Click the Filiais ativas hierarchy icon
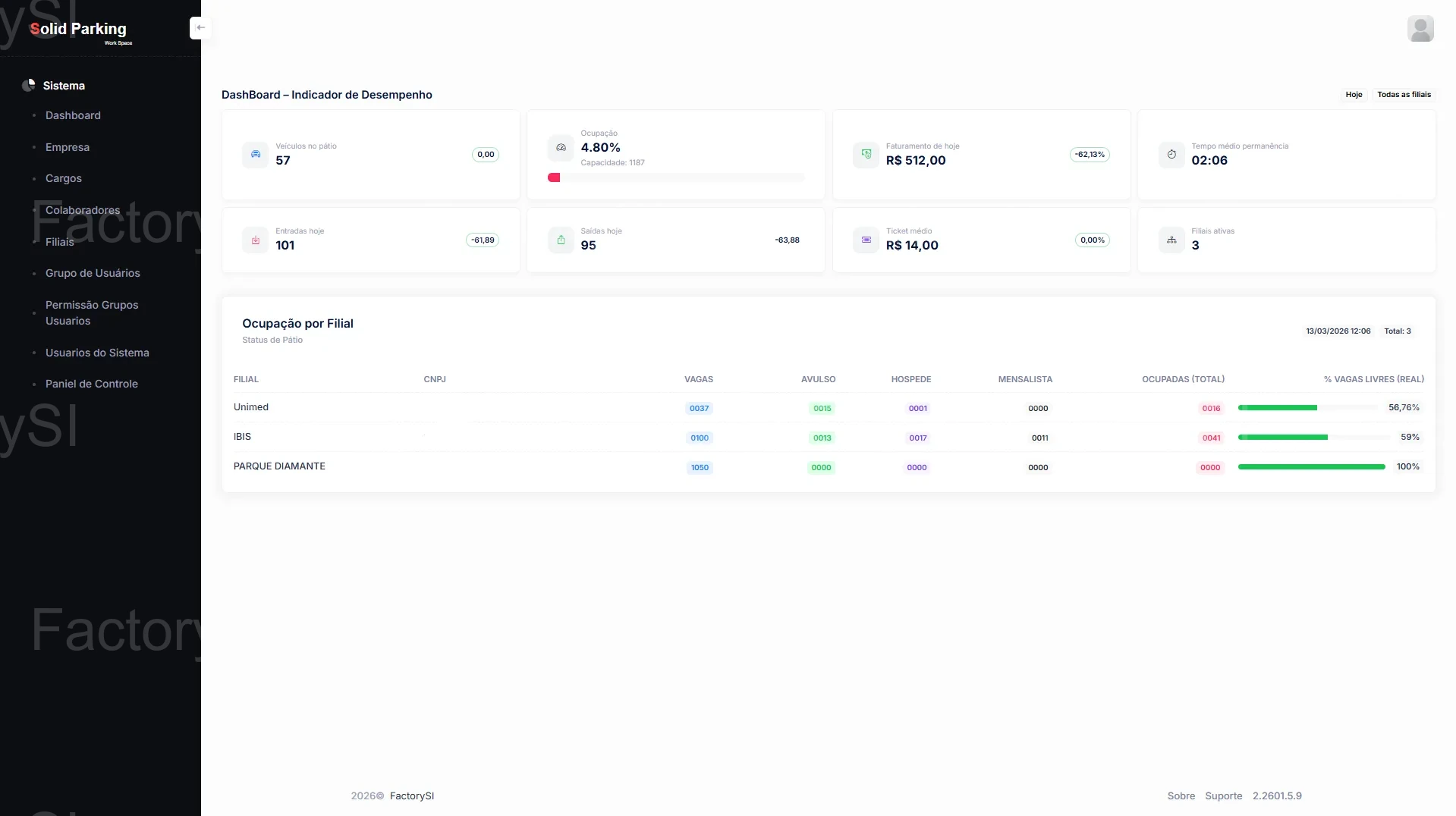1456x816 pixels. 1171,240
